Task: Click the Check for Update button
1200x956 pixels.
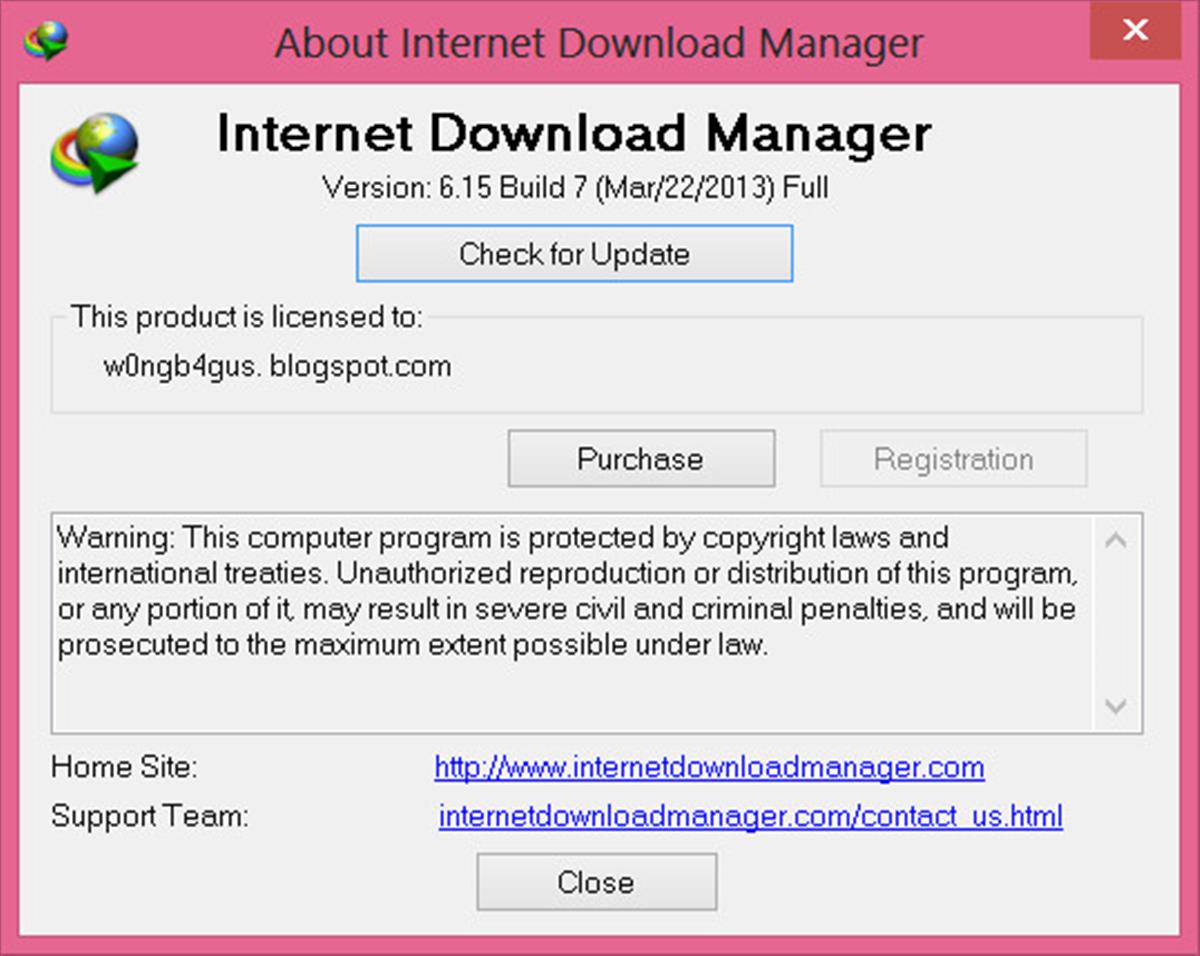Action: click(x=575, y=254)
